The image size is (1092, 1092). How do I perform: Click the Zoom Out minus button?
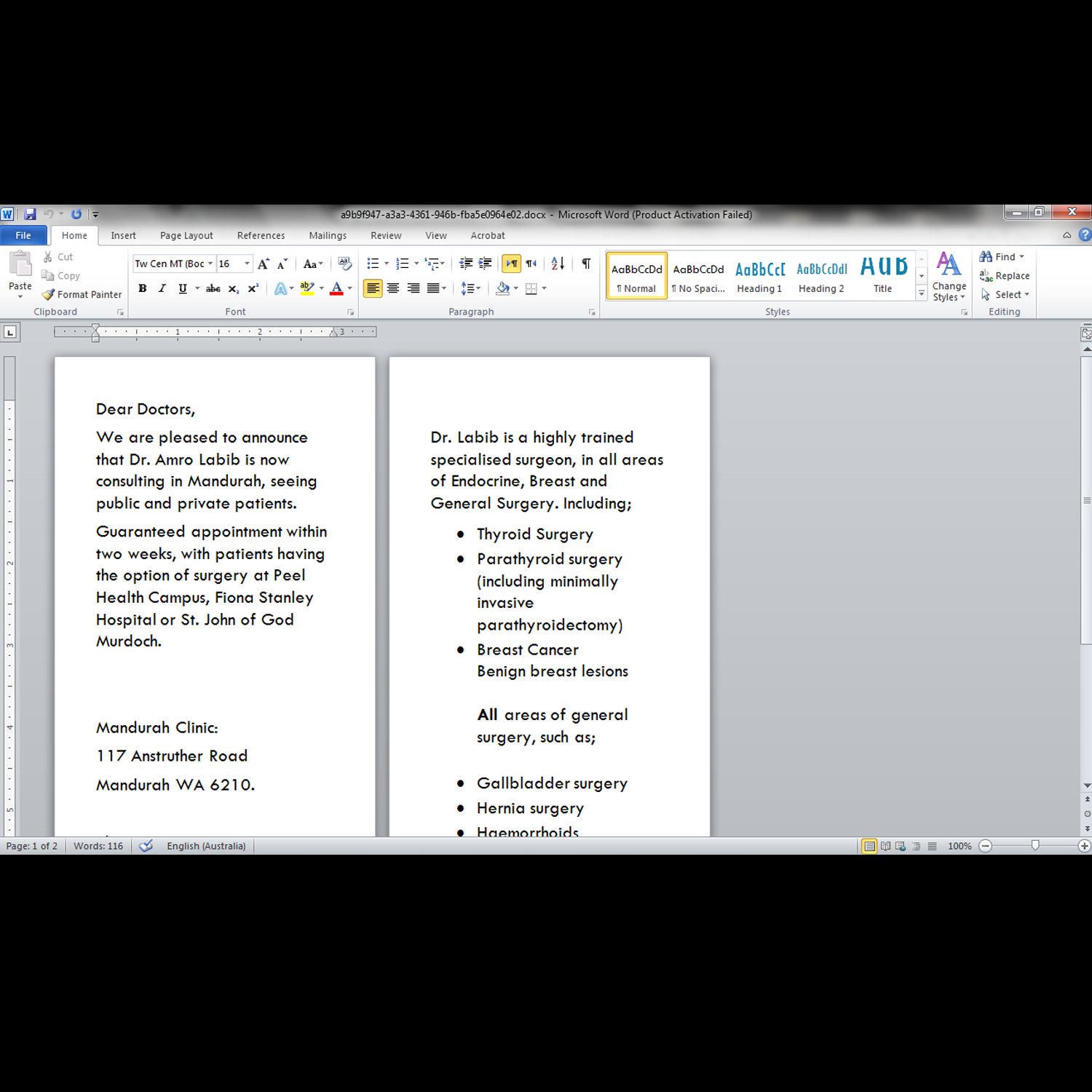tap(986, 846)
